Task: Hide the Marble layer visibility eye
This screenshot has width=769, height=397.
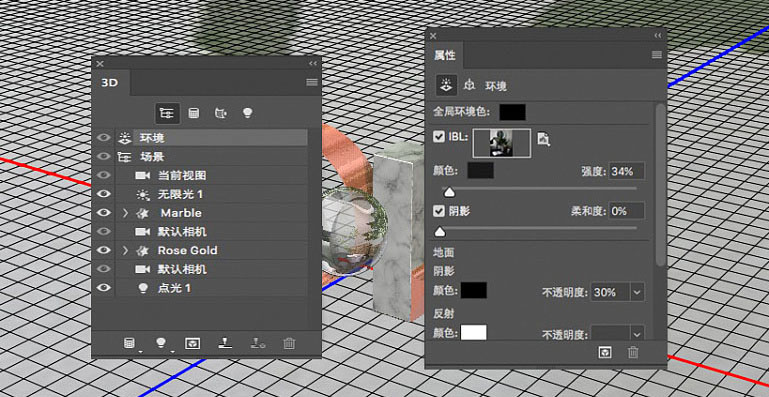Action: (103, 212)
